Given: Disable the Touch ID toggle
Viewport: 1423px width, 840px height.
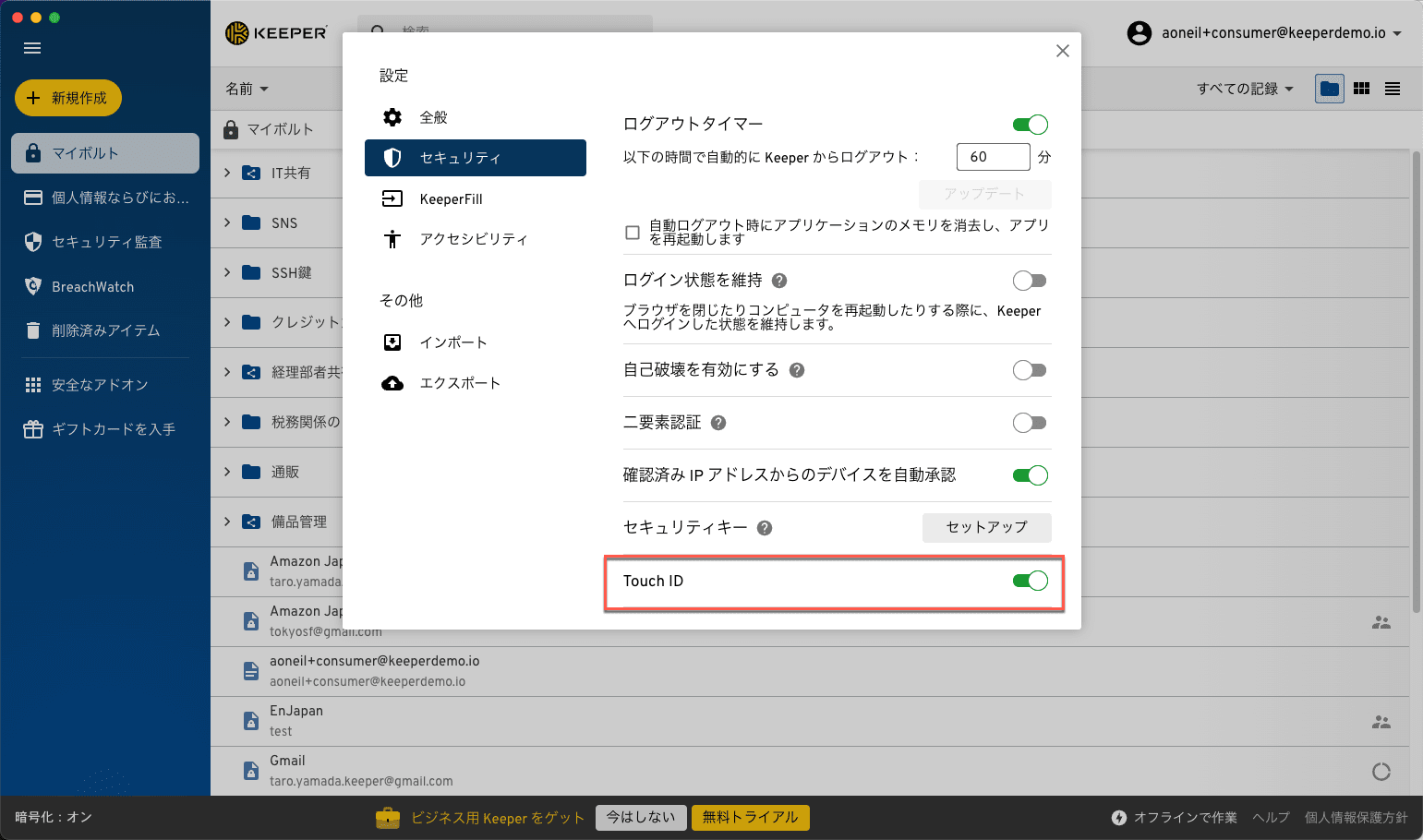Looking at the screenshot, I should coord(1030,581).
